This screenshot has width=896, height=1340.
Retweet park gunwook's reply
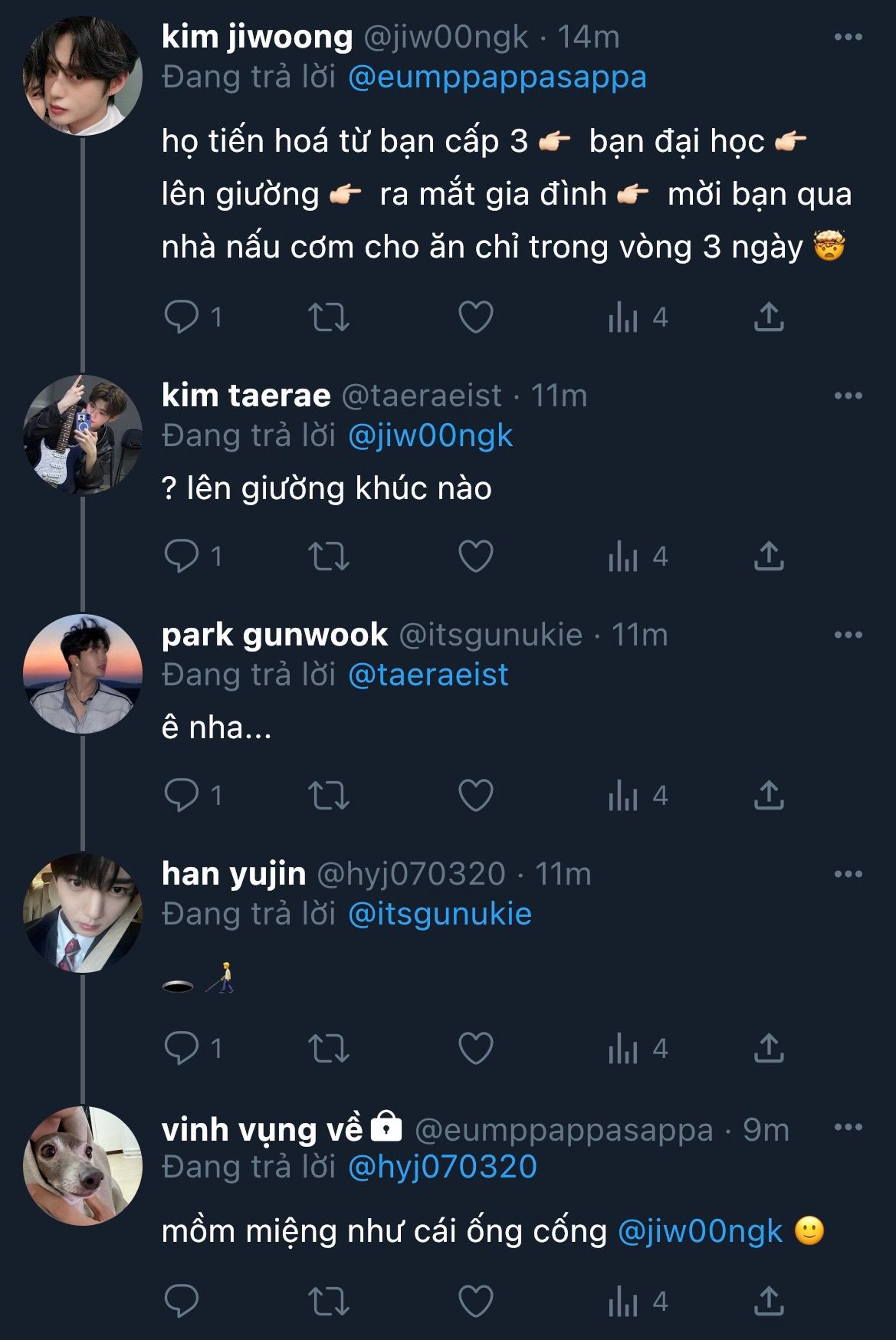coord(329,796)
